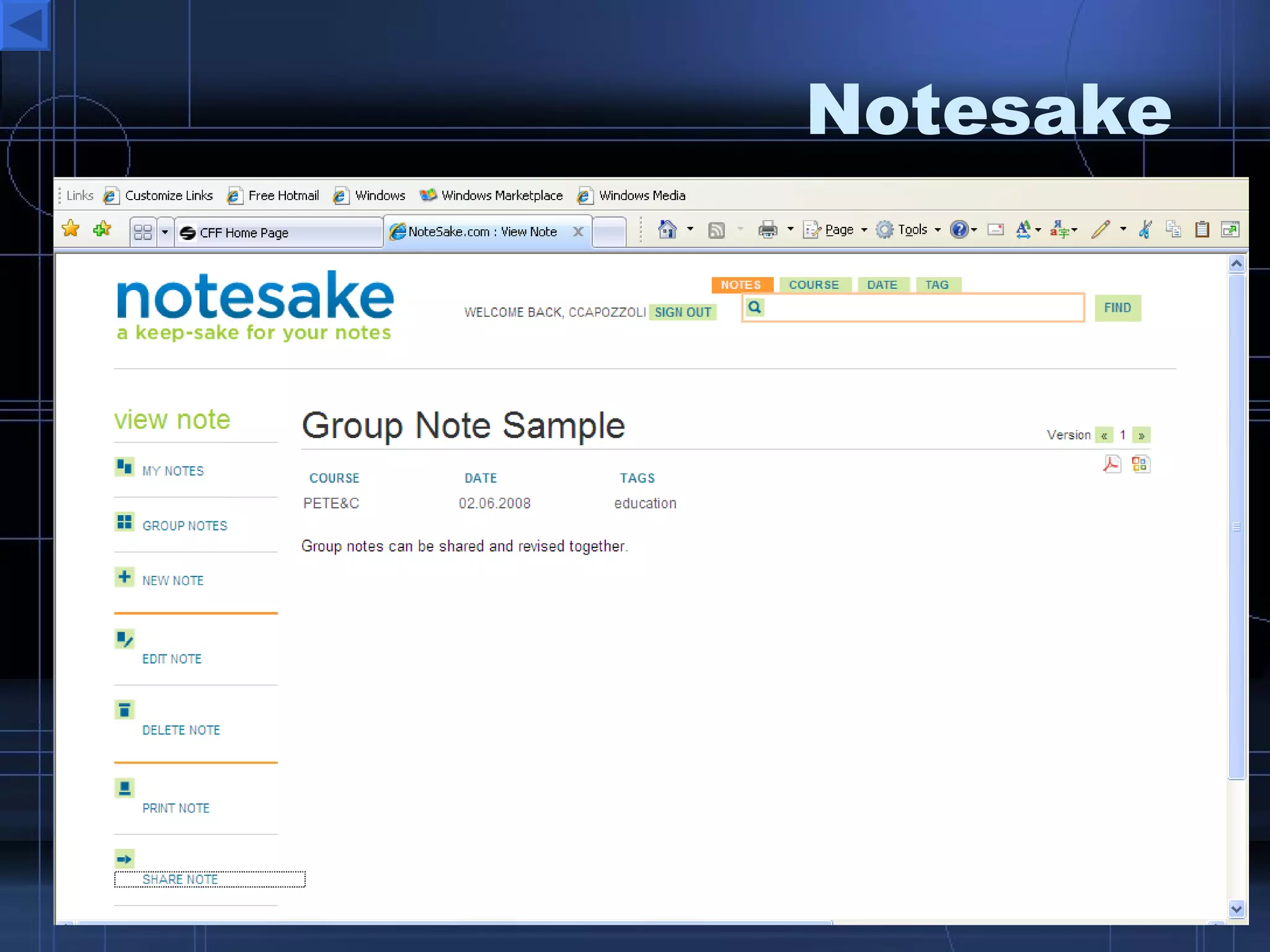The image size is (1270, 952).
Task: Open the Help question mark menu
Action: click(x=963, y=230)
